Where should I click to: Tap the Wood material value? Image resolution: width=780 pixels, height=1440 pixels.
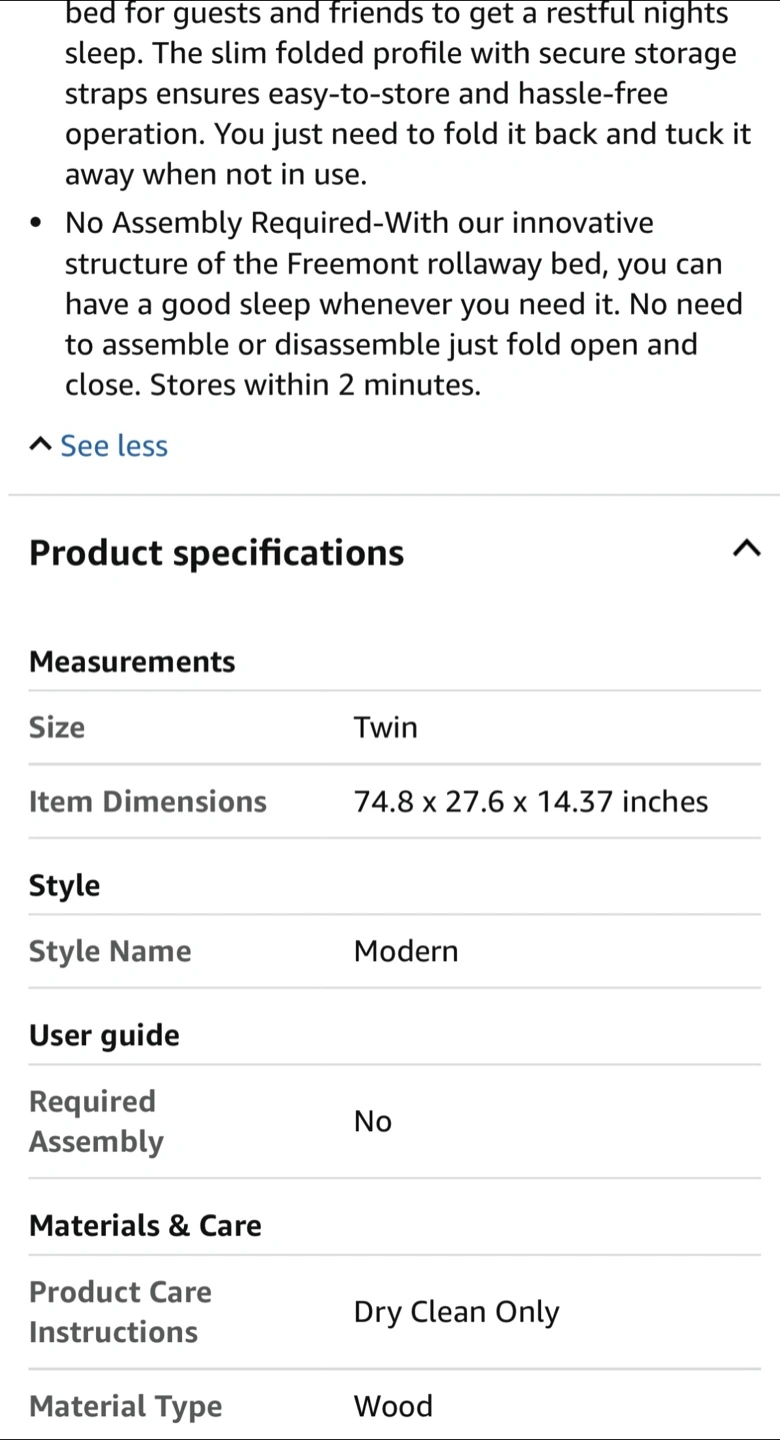point(394,1406)
